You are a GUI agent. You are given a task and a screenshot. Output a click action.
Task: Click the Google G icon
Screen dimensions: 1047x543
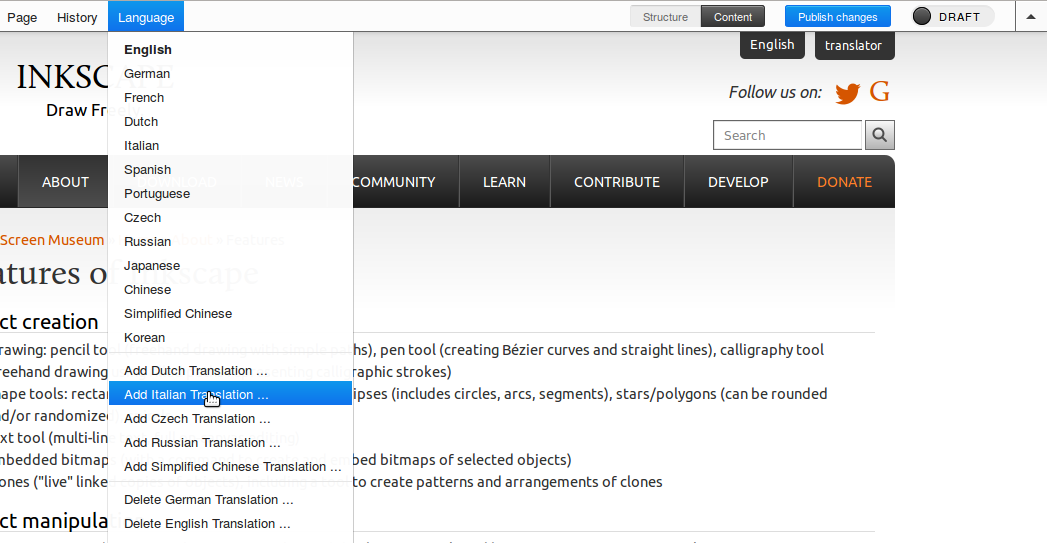coord(880,92)
